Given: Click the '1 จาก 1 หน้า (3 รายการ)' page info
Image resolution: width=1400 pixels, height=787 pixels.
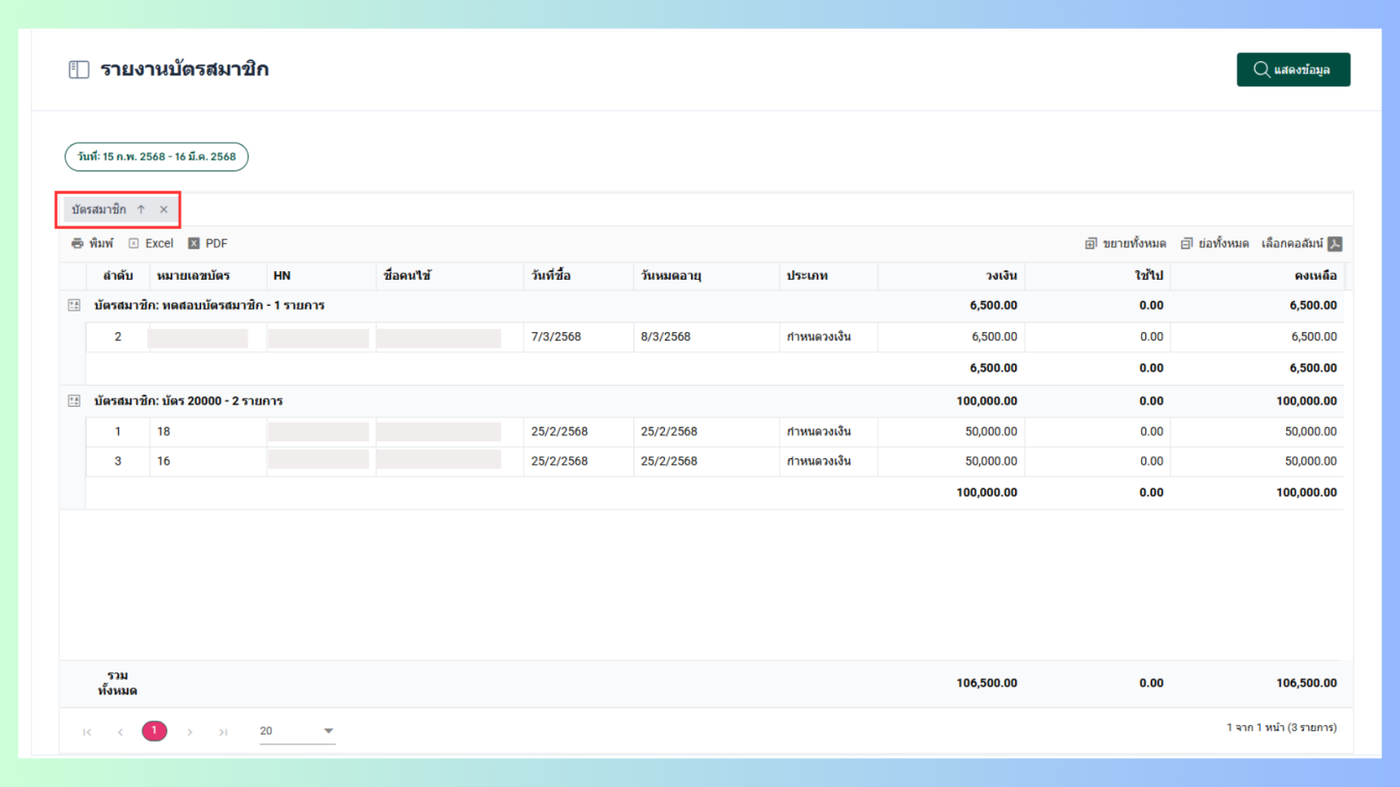Looking at the screenshot, I should [x=1282, y=728].
